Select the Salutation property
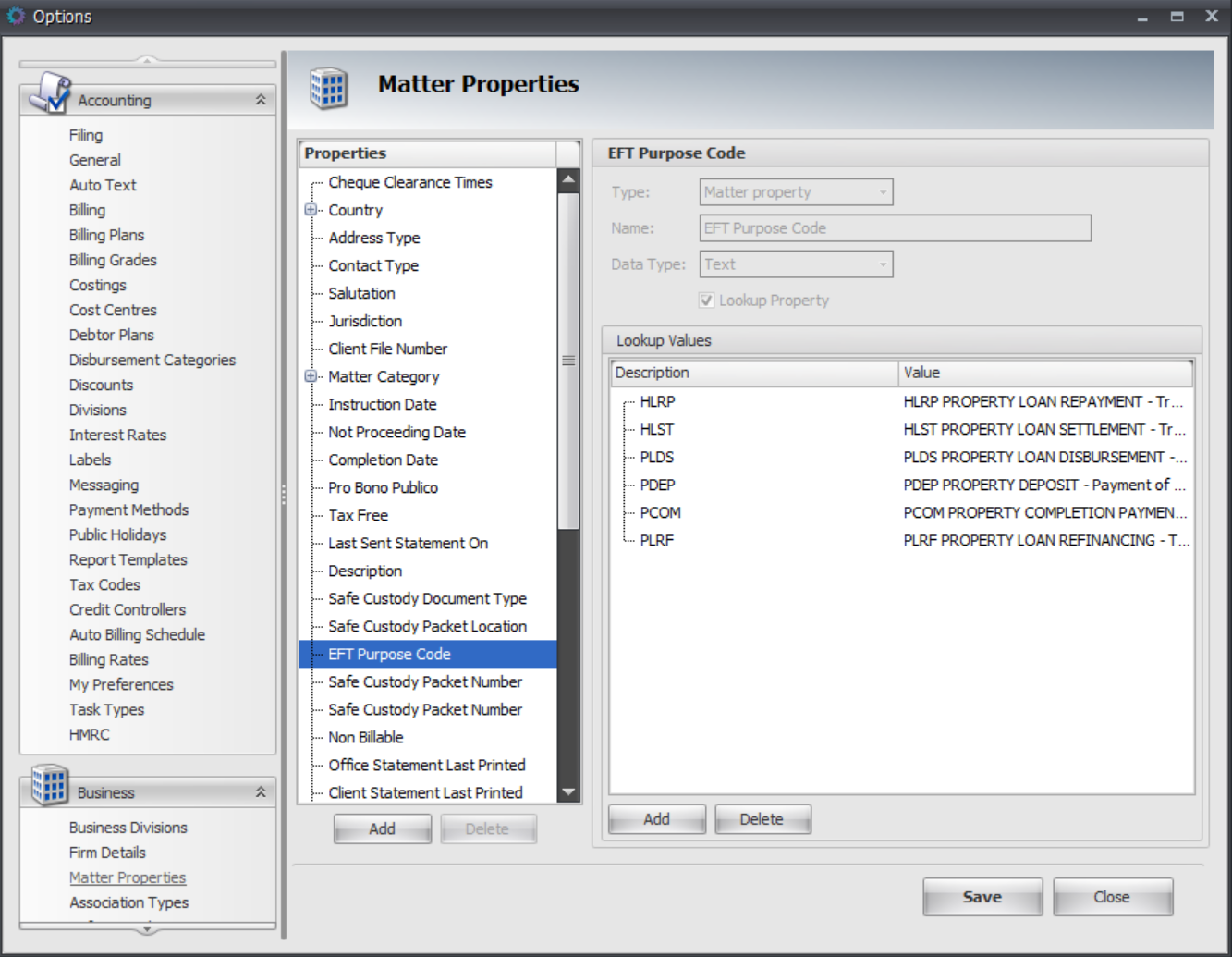Screen dimensions: 1232x957 (361, 293)
